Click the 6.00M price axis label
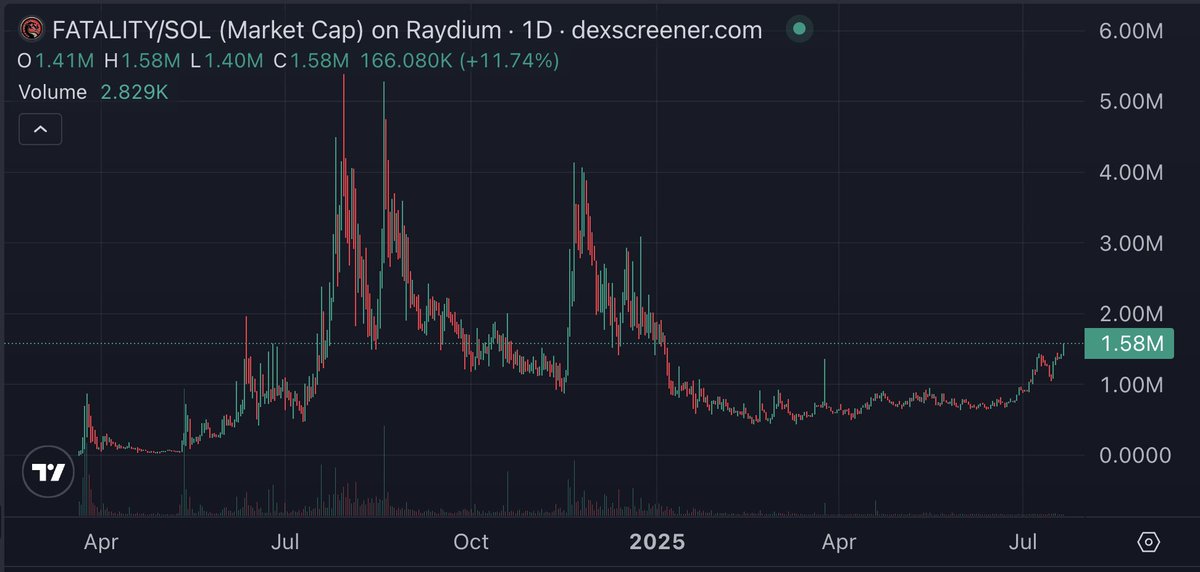The width and height of the screenshot is (1200, 572). pyautogui.click(x=1130, y=32)
